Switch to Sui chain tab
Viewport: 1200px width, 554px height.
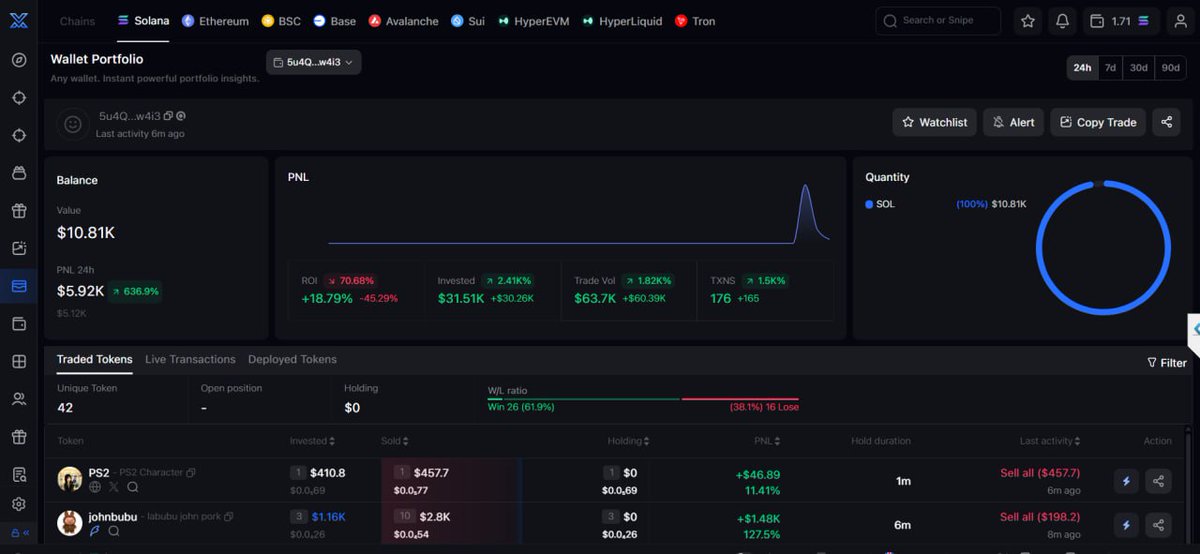[x=467, y=21]
